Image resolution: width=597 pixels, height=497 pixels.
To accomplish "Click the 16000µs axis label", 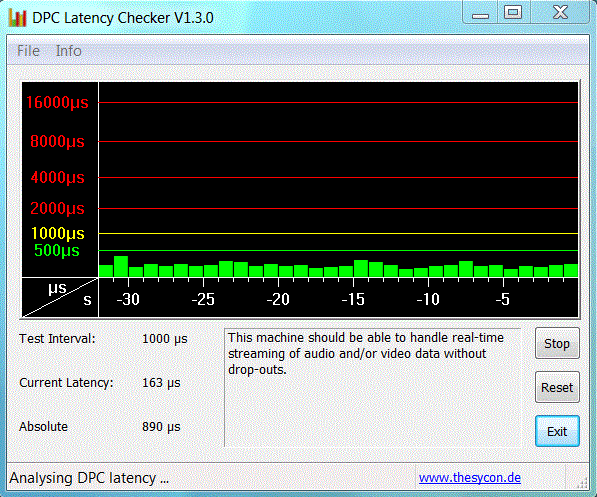I will pos(57,103).
